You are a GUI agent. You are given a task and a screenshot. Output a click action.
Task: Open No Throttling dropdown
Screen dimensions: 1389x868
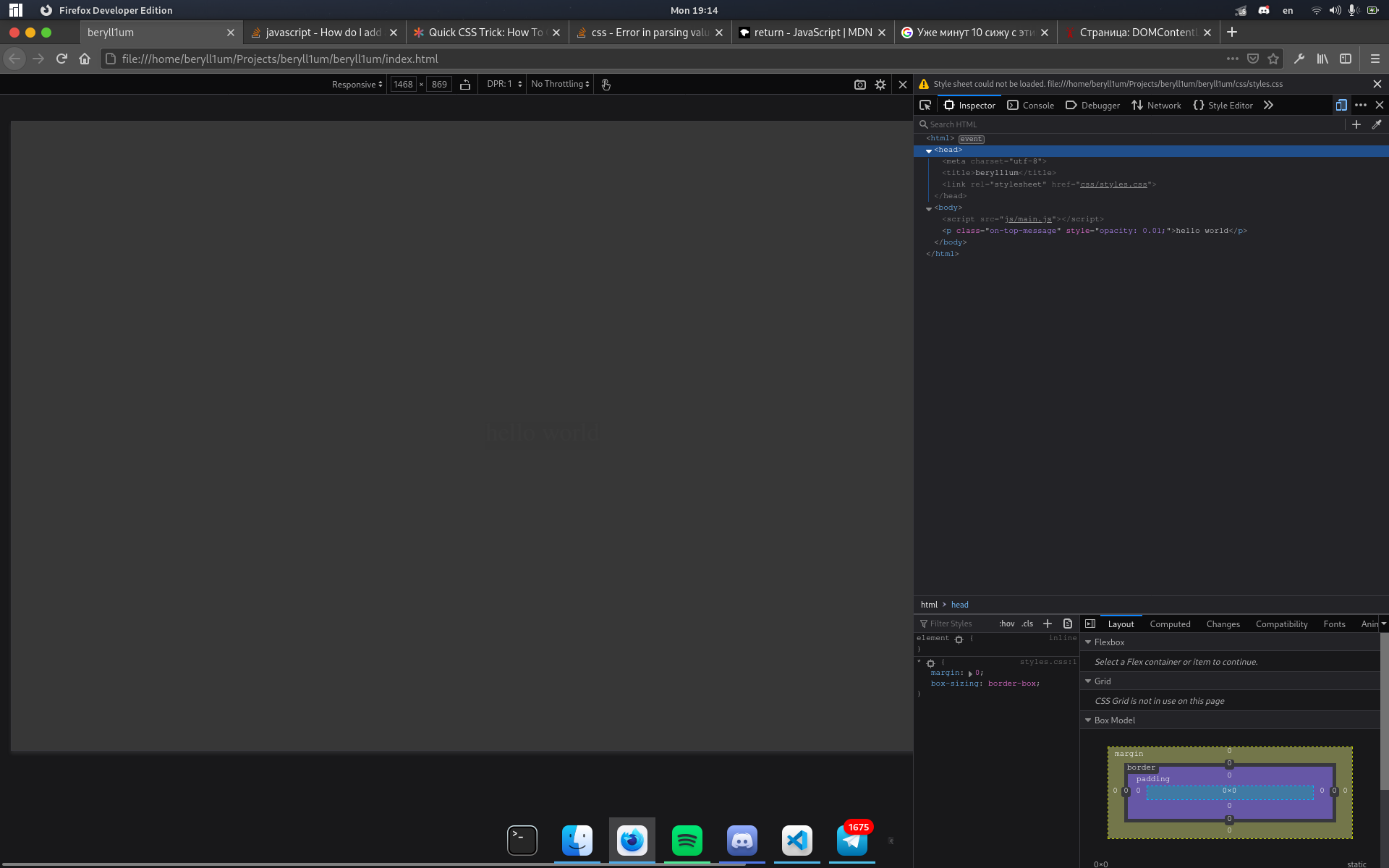(x=560, y=85)
